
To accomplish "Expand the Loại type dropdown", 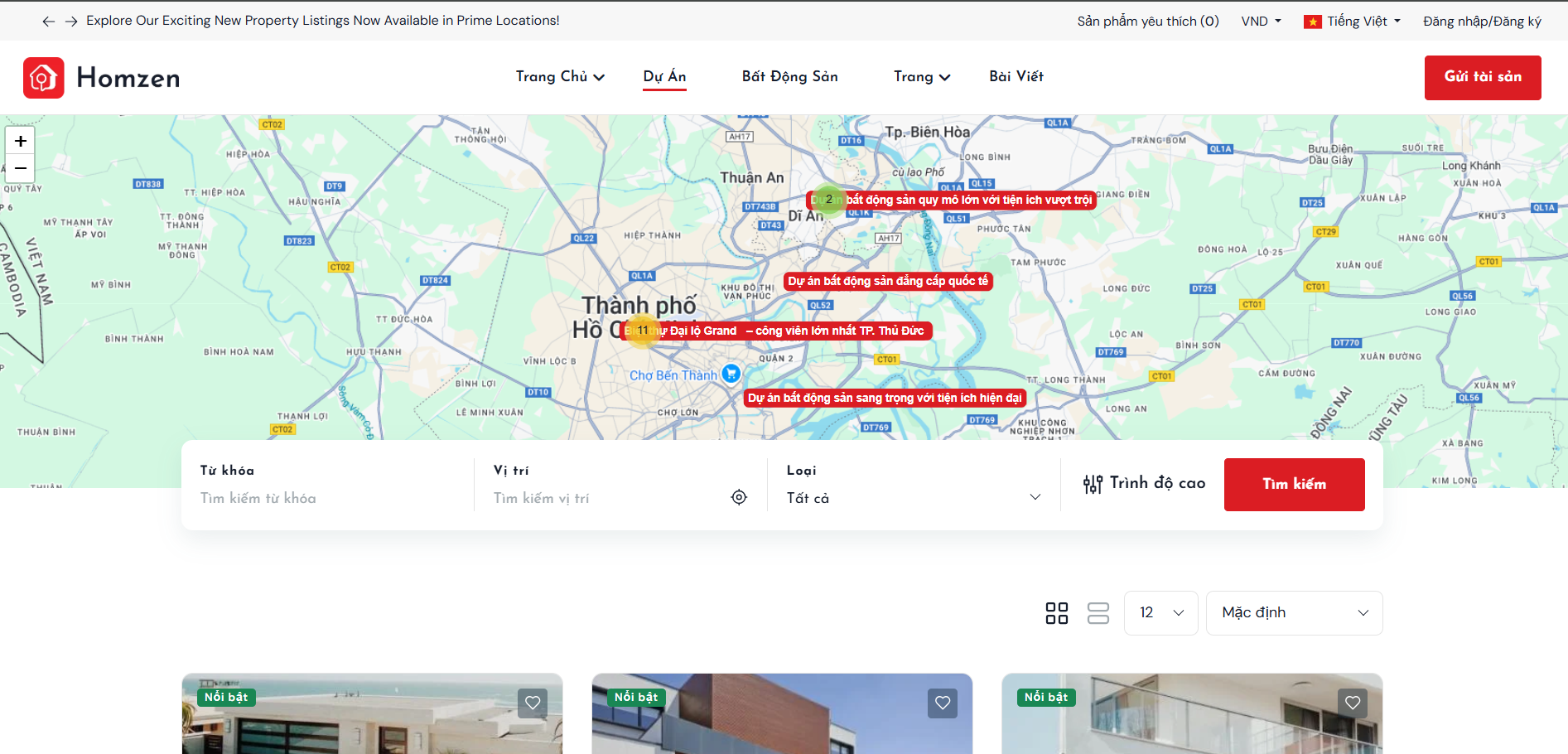I will (x=914, y=497).
